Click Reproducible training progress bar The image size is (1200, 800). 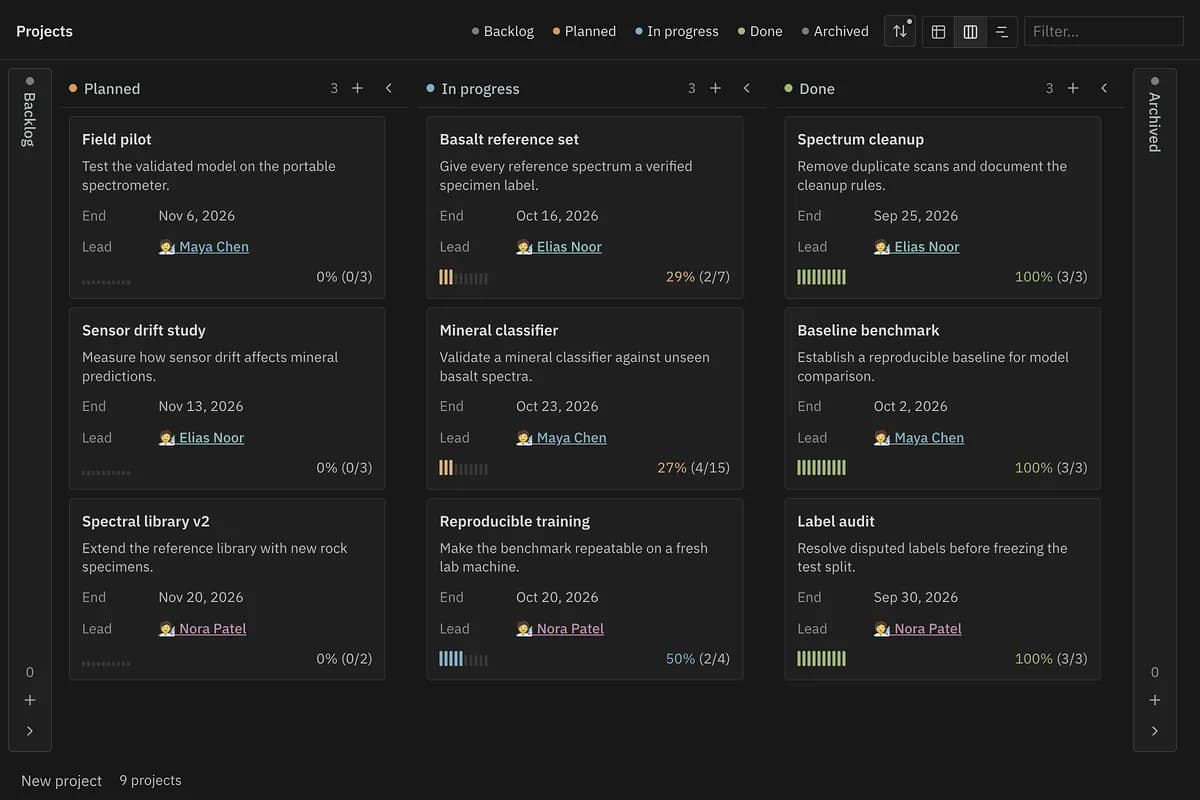(464, 659)
